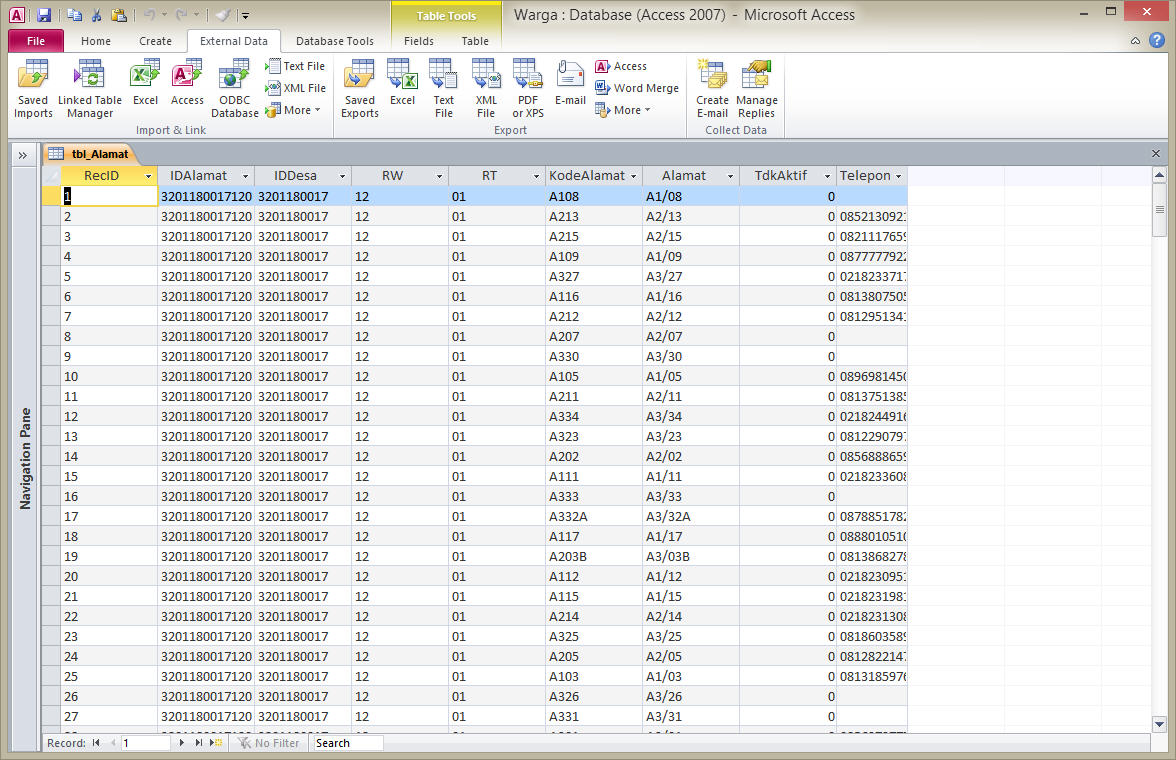
Task: Import from a Text File
Action: tap(296, 66)
